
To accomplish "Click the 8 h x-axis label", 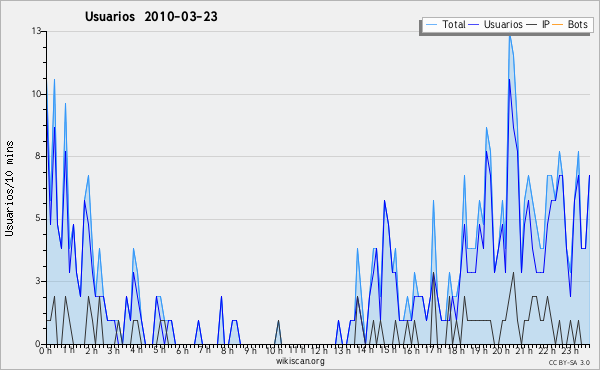I will point(227,350).
